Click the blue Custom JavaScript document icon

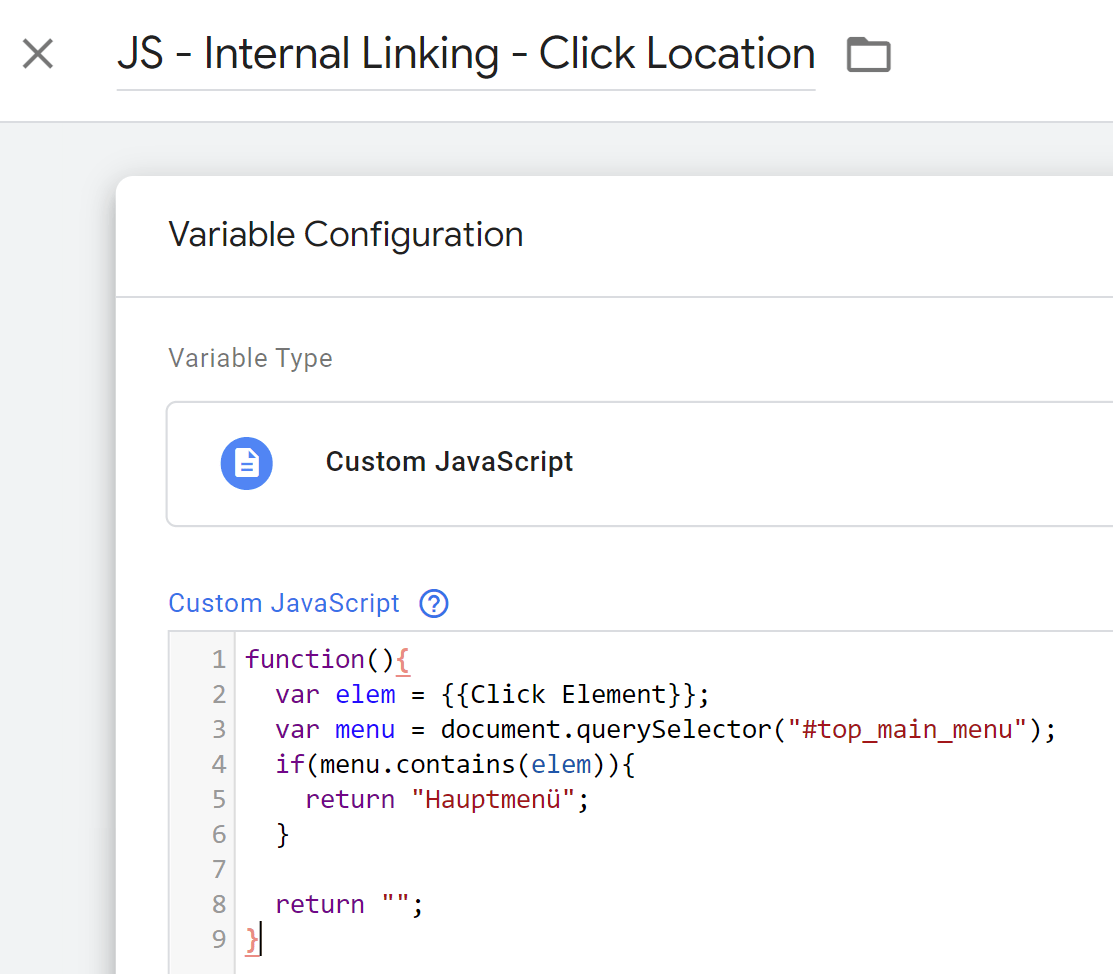click(246, 463)
